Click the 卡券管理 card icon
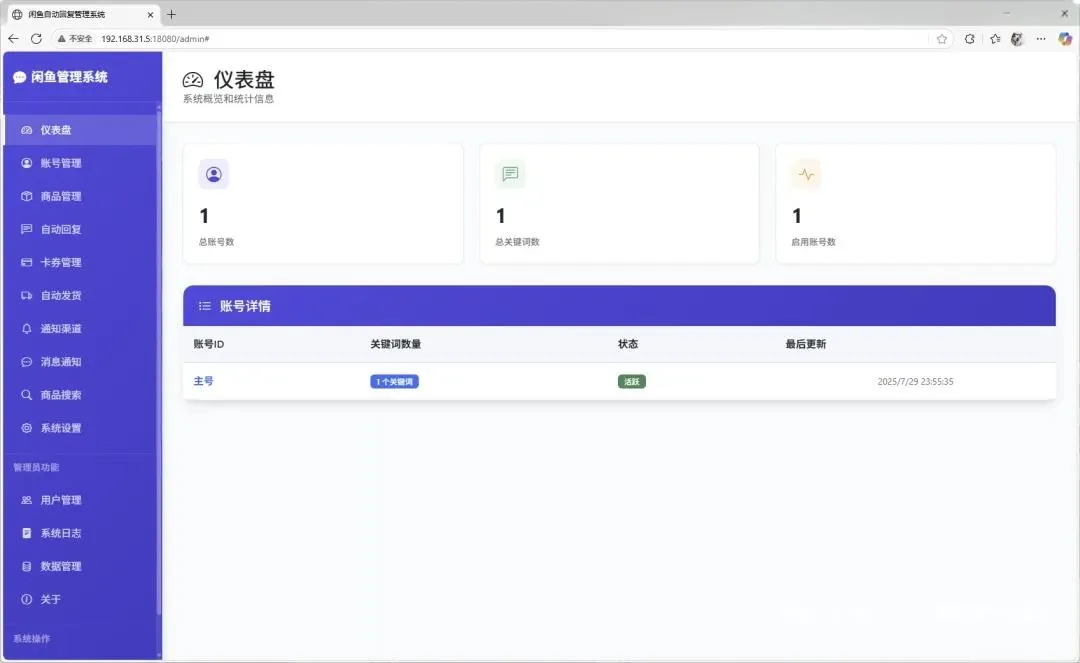The height and width of the screenshot is (663, 1080). (26, 262)
